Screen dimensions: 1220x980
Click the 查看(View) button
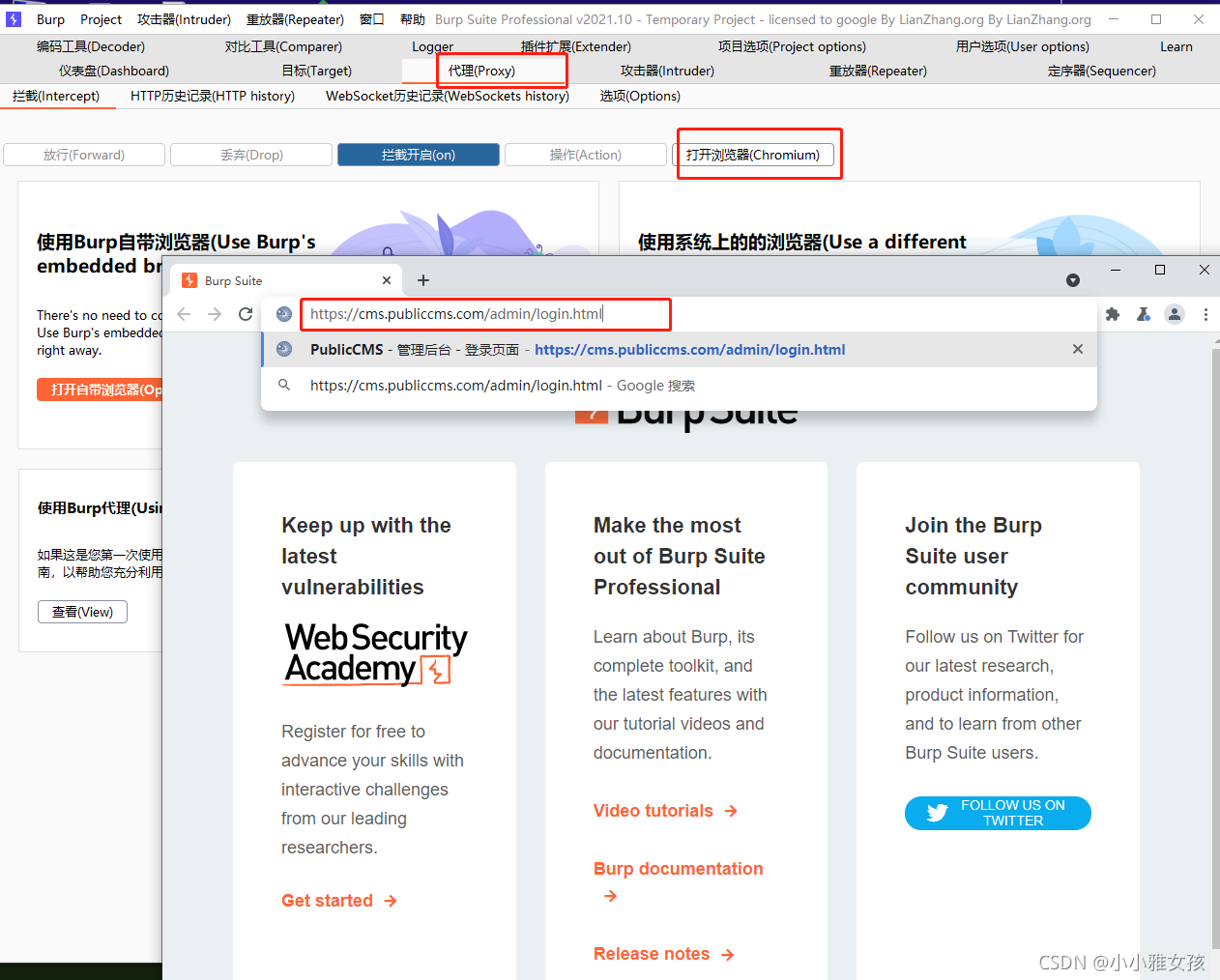point(83,612)
